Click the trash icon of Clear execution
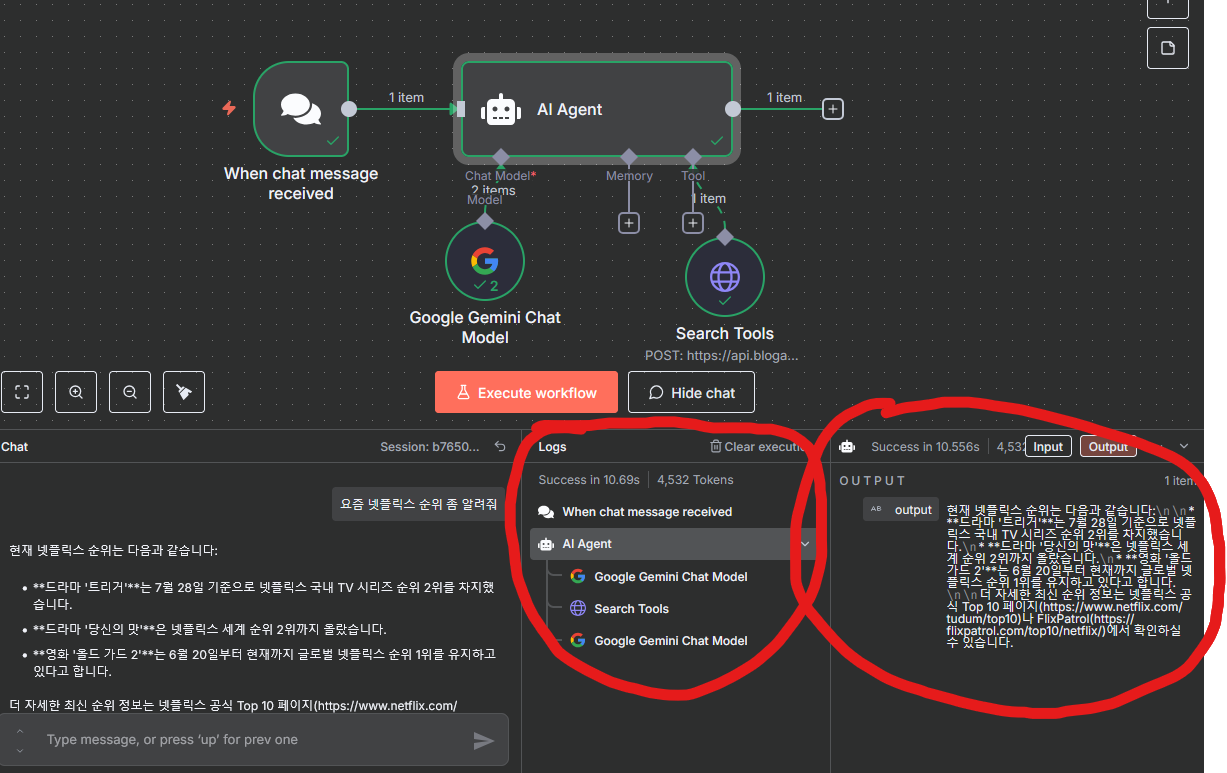This screenshot has width=1227, height=773. pyautogui.click(x=715, y=447)
